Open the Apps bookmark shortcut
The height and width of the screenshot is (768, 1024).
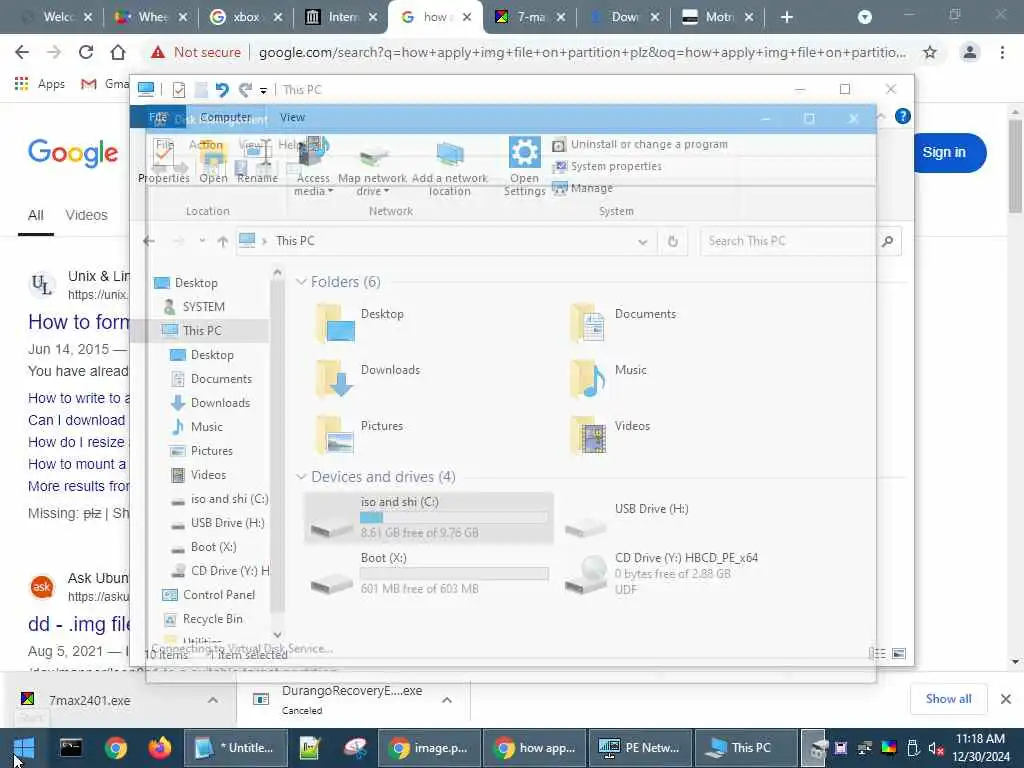[39, 84]
